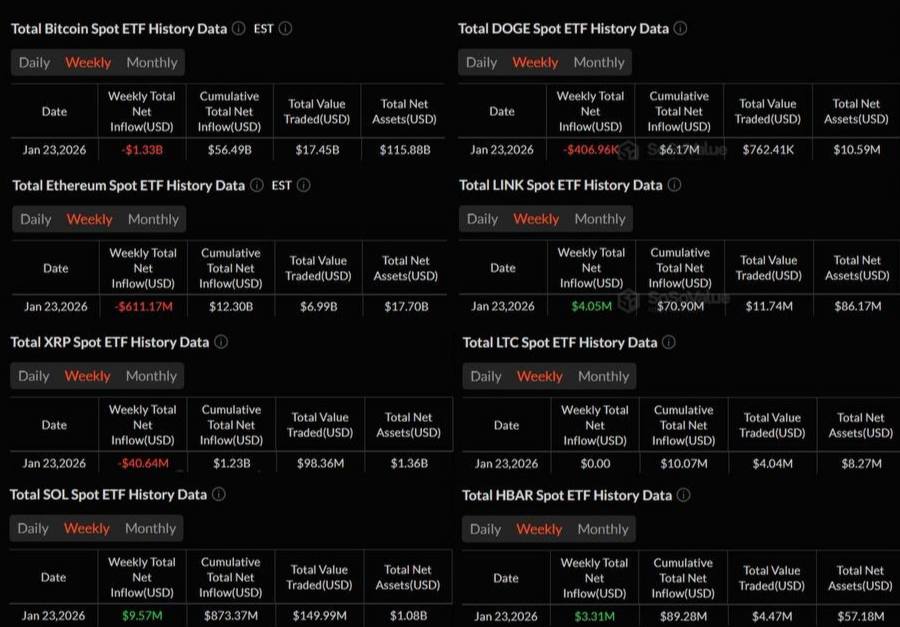Select Daily view for LINK ETF
Viewport: 900px width, 627px height.
click(482, 219)
